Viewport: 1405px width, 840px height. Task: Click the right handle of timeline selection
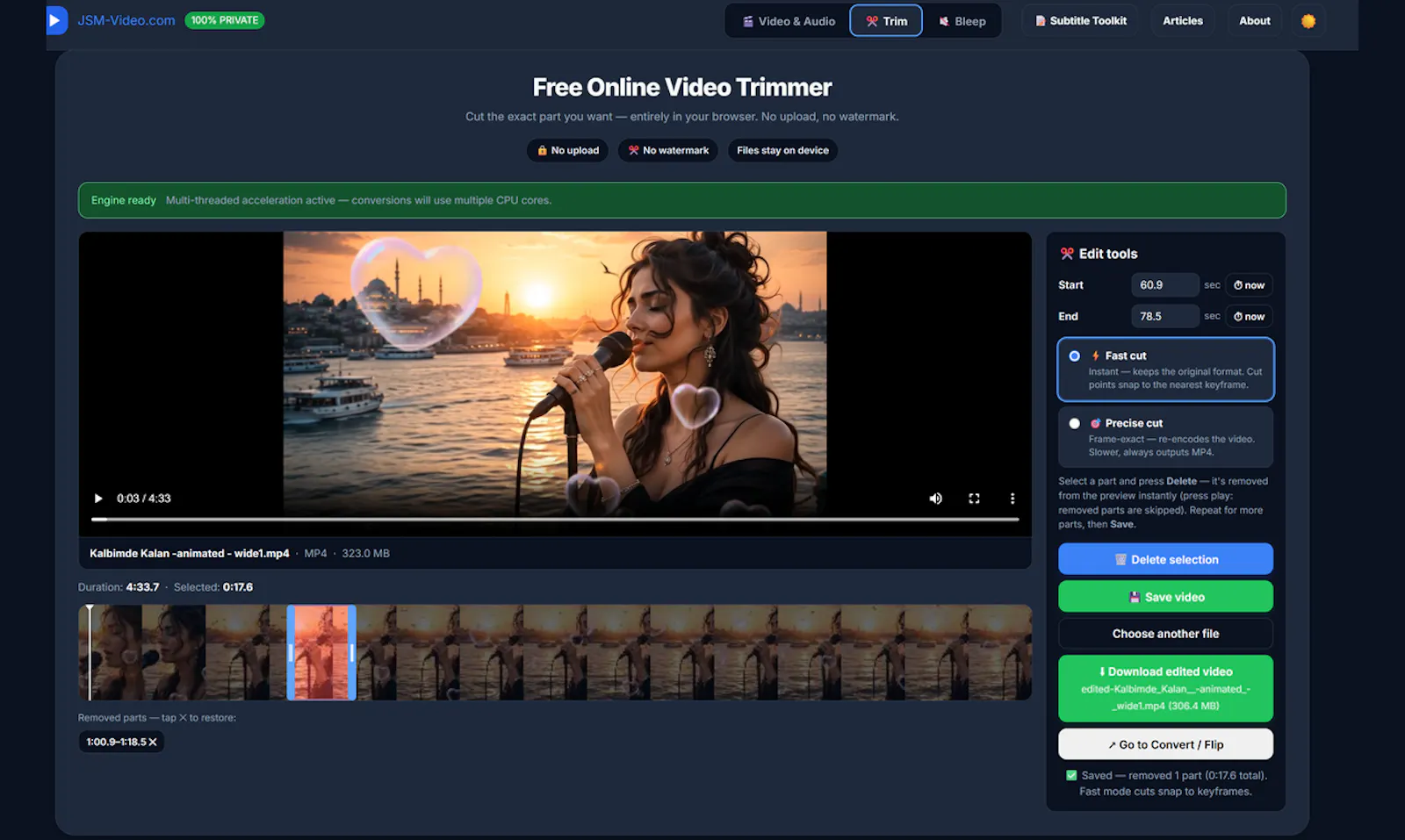(352, 652)
